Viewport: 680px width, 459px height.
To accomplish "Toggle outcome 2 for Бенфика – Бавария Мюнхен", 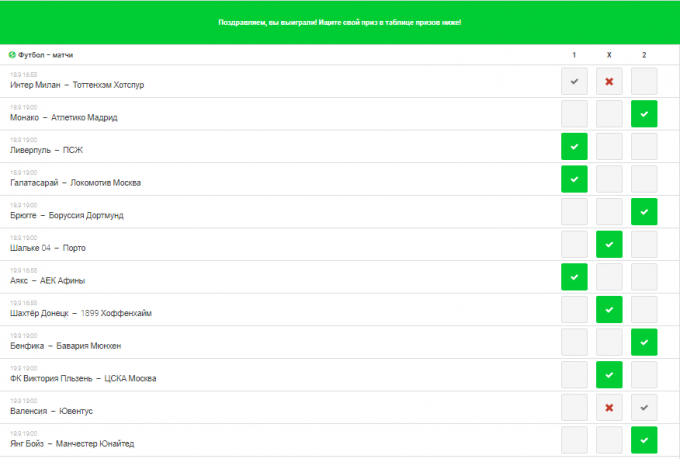I will [x=644, y=342].
